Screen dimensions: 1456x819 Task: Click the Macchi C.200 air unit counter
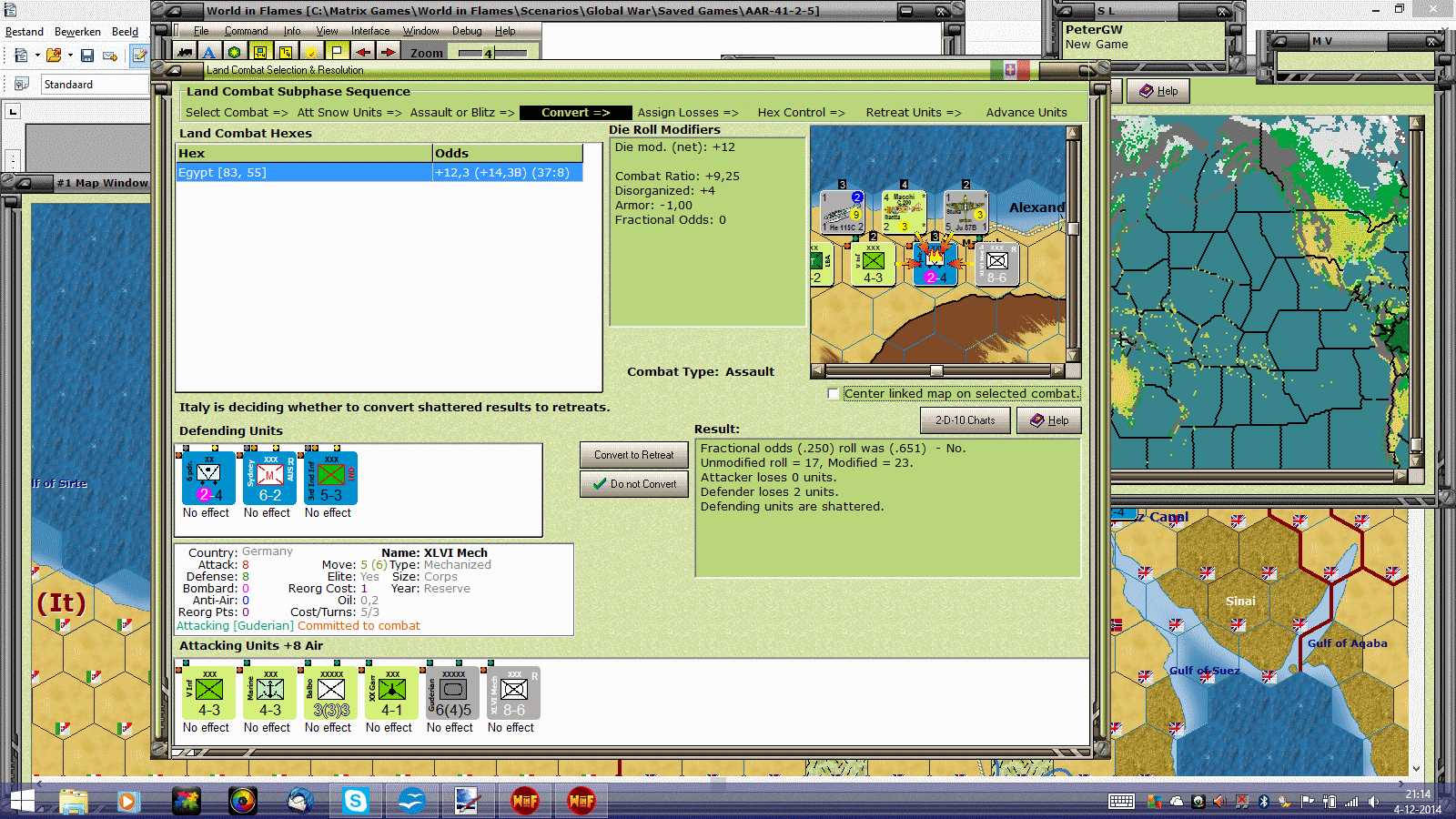pyautogui.click(x=904, y=212)
